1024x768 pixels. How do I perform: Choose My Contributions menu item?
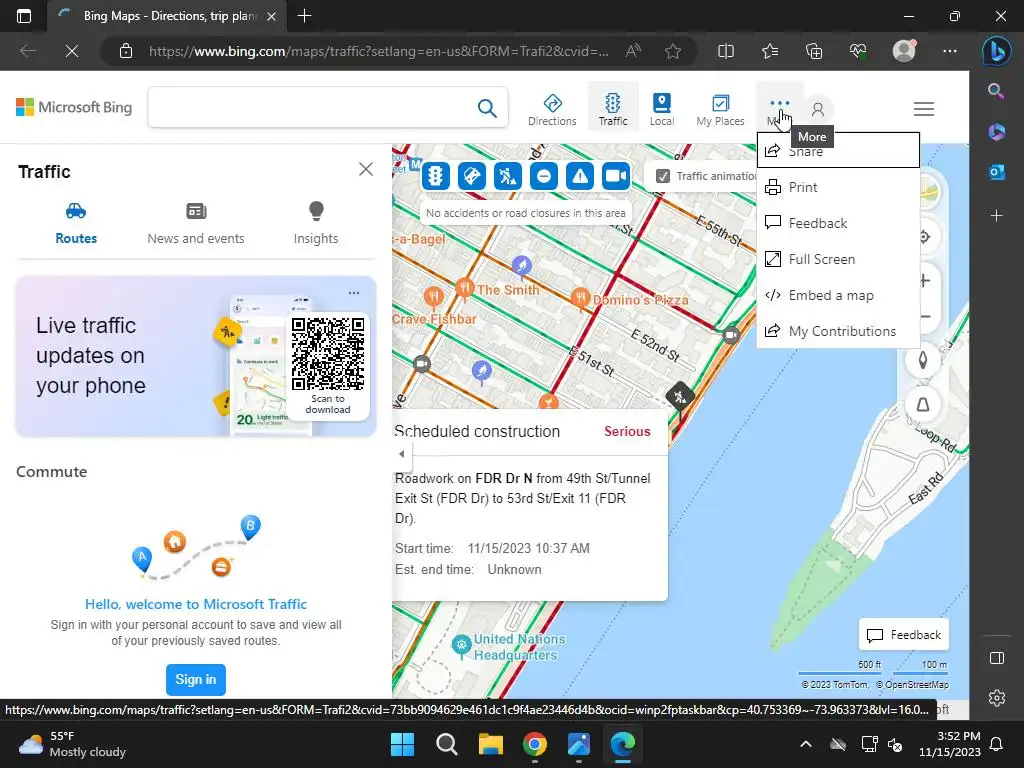[838, 331]
